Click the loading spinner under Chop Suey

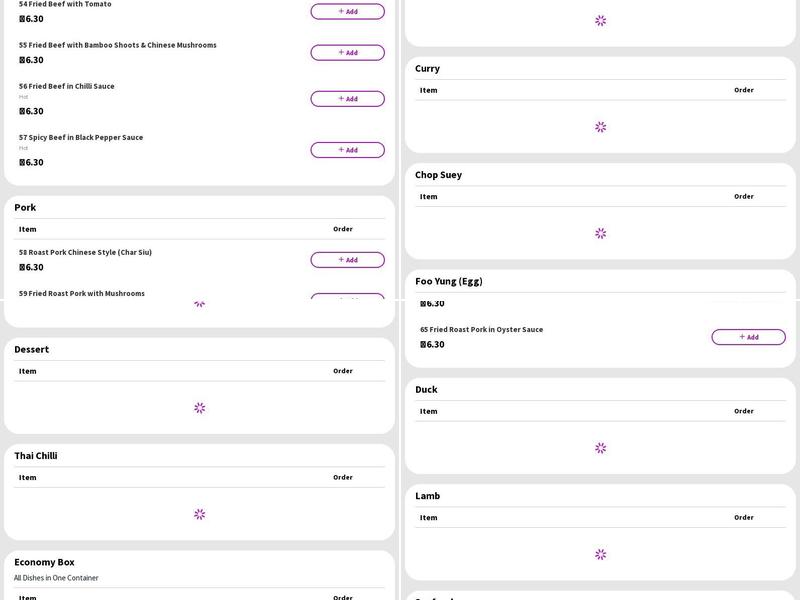pyautogui.click(x=600, y=233)
